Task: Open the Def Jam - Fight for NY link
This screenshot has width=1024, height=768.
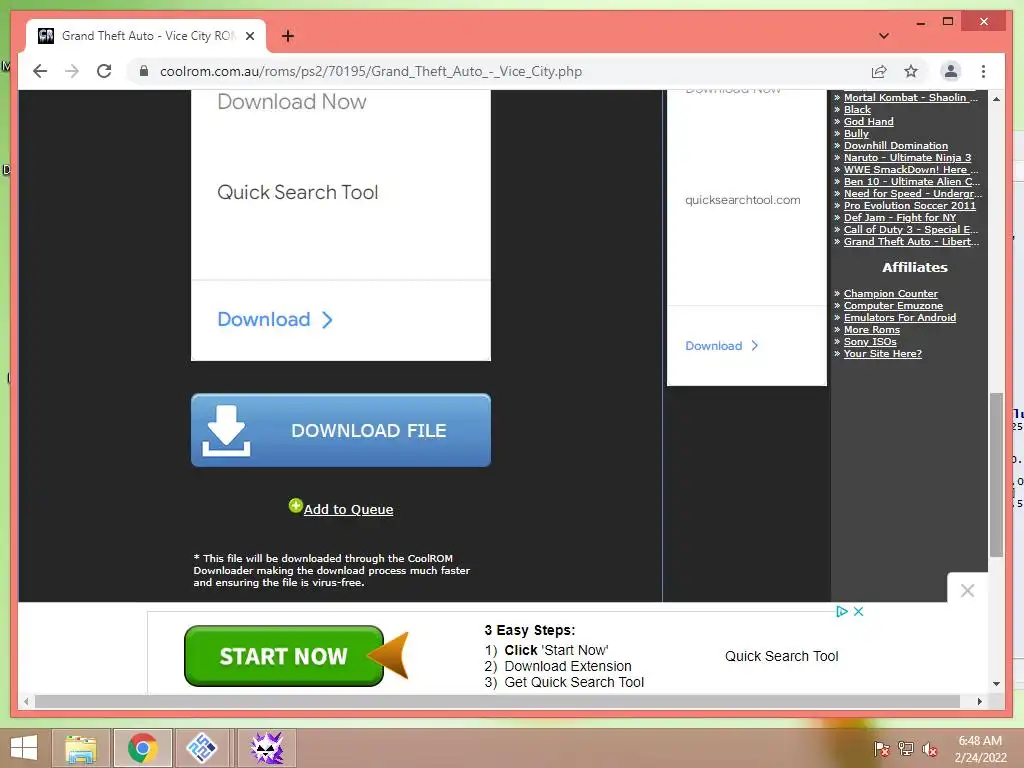Action: click(899, 217)
